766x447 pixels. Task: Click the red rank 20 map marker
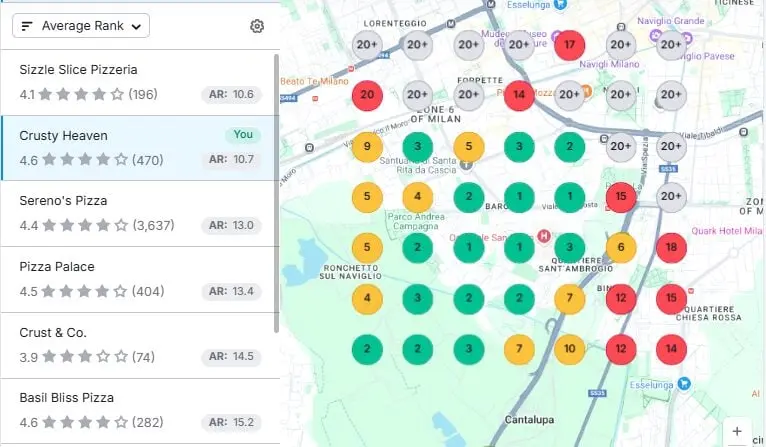tap(367, 95)
